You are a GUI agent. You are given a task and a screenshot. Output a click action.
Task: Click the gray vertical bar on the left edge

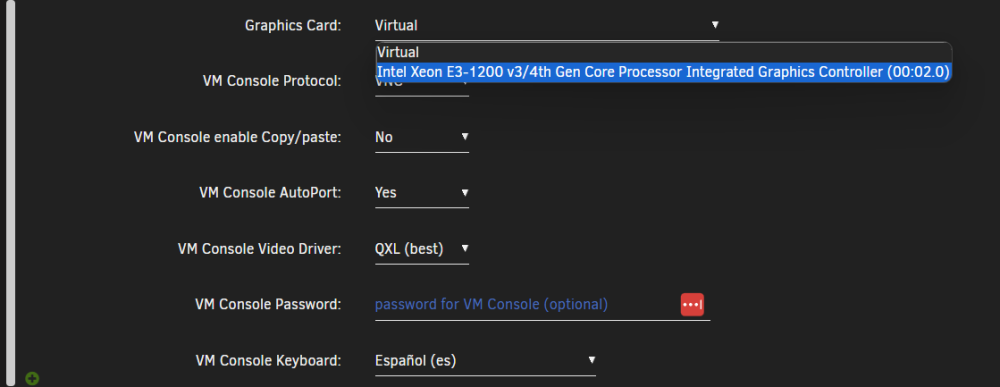10,193
